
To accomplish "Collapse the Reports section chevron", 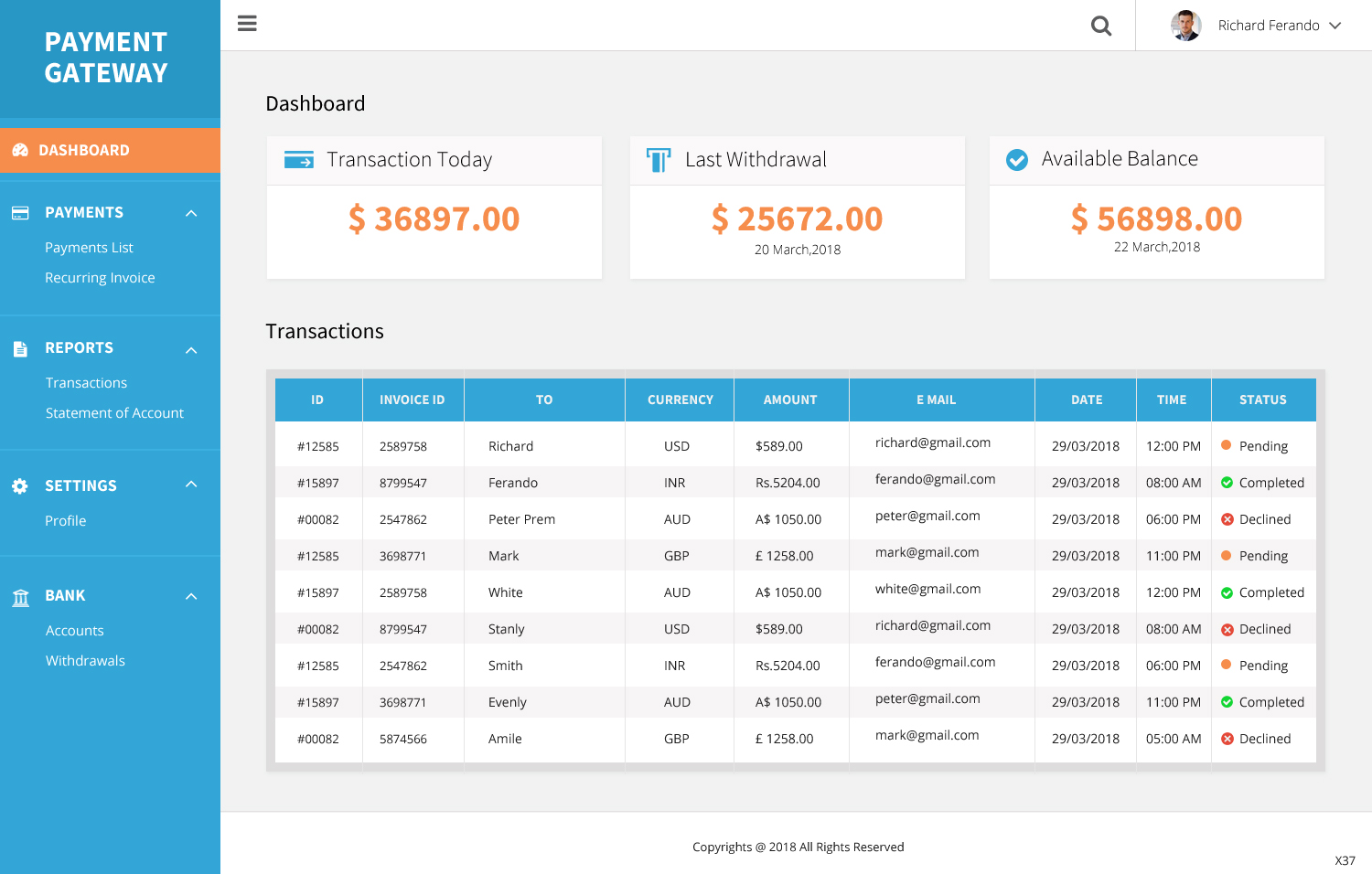I will (191, 350).
